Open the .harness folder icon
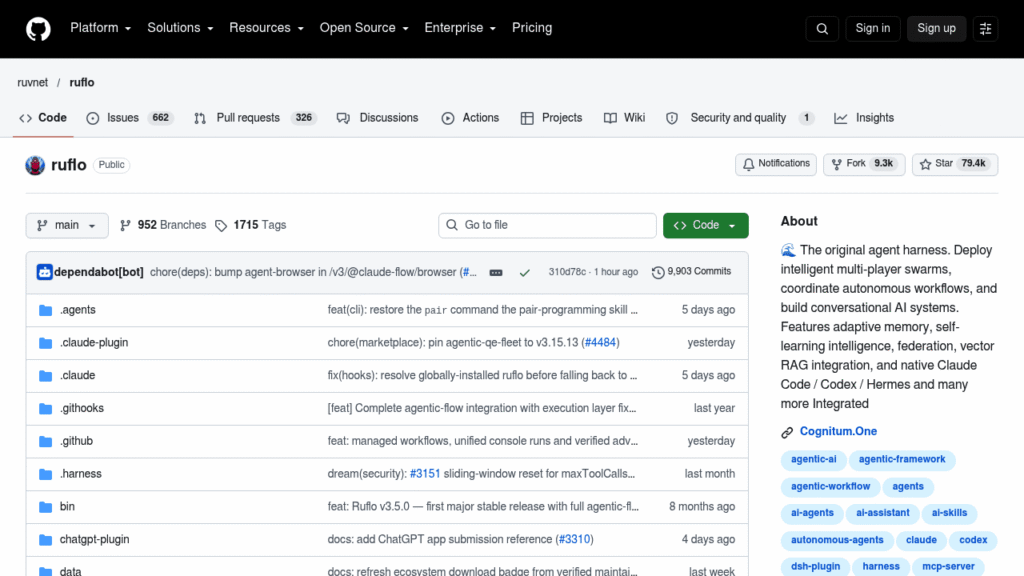Screen dimensions: 1024x576 45,474
